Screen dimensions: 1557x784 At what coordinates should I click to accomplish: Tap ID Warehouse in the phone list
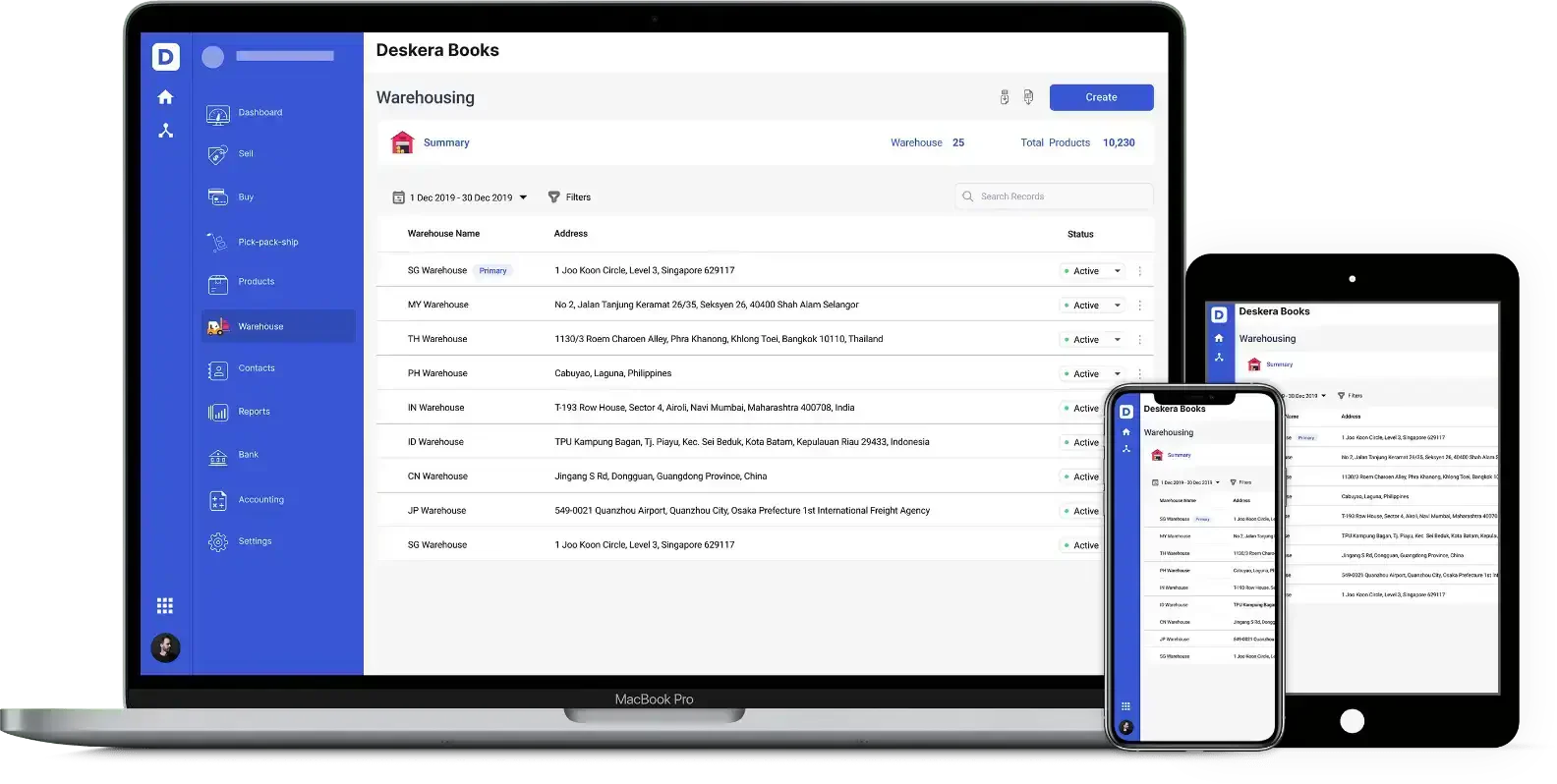coord(1174,605)
